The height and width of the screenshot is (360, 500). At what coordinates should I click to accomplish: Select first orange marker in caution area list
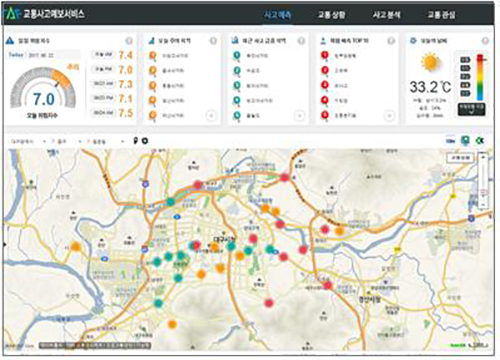pyautogui.click(x=152, y=56)
